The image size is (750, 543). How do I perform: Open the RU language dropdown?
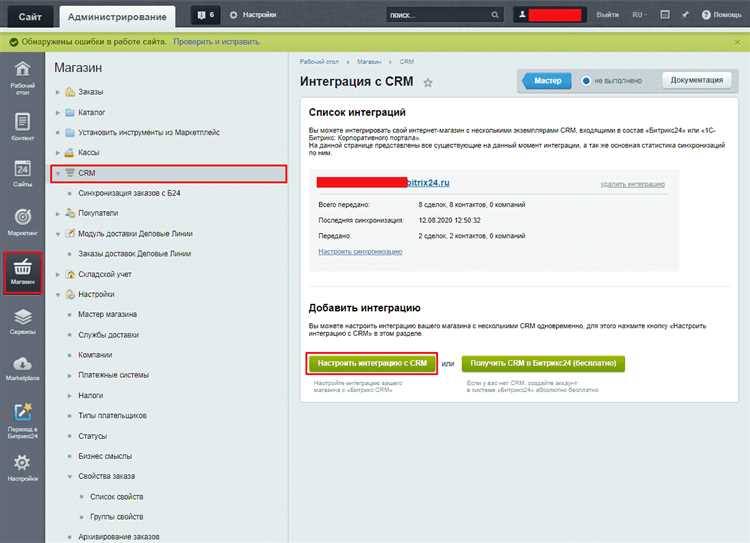639,15
